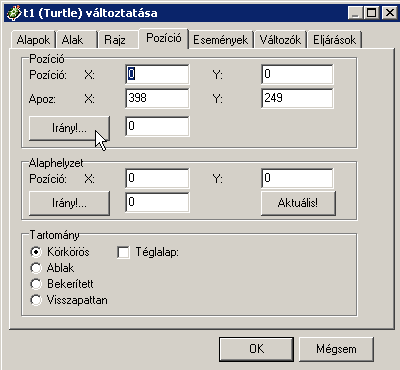Select the Rajz tab
This screenshot has height=370, width=400.
pyautogui.click(x=118, y=40)
